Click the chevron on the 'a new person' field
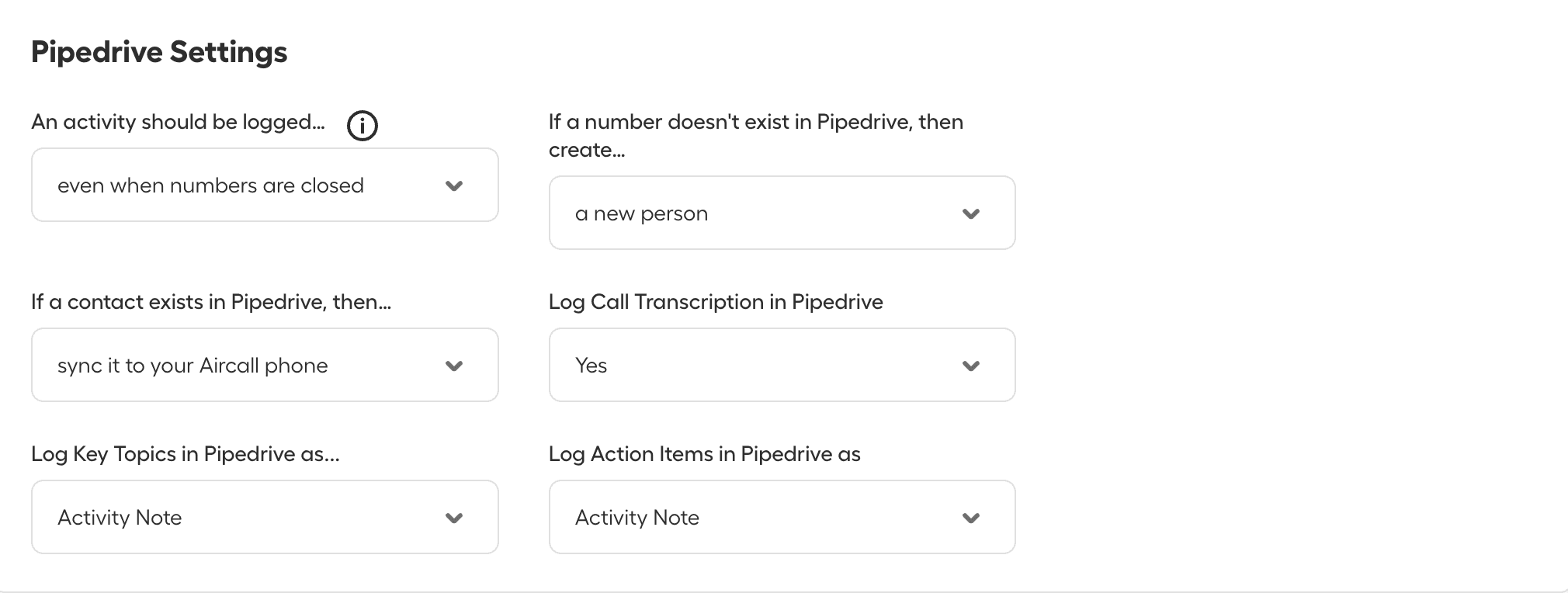The image size is (1568, 593). (x=972, y=213)
